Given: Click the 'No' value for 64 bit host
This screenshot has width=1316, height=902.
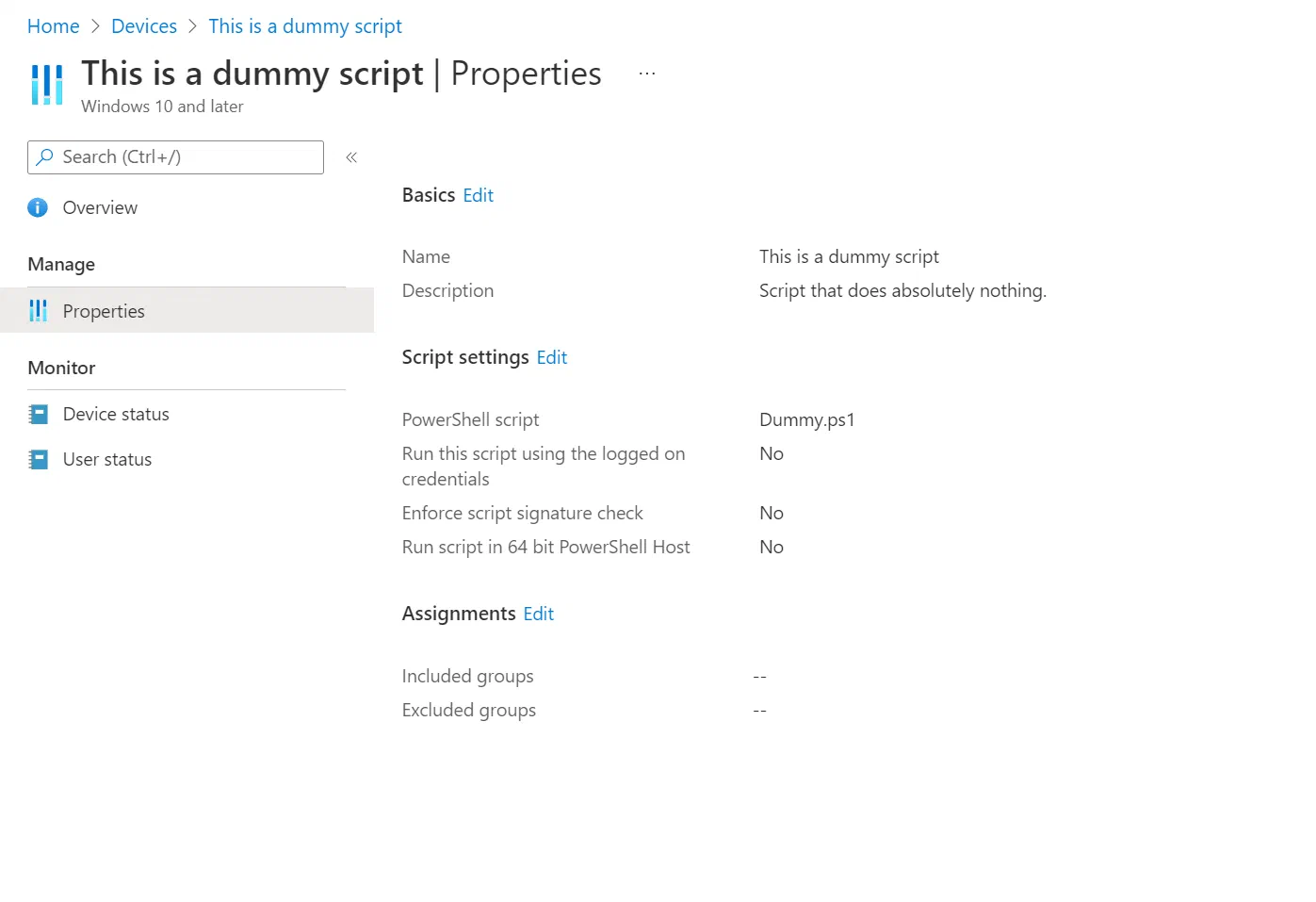Looking at the screenshot, I should (772, 547).
